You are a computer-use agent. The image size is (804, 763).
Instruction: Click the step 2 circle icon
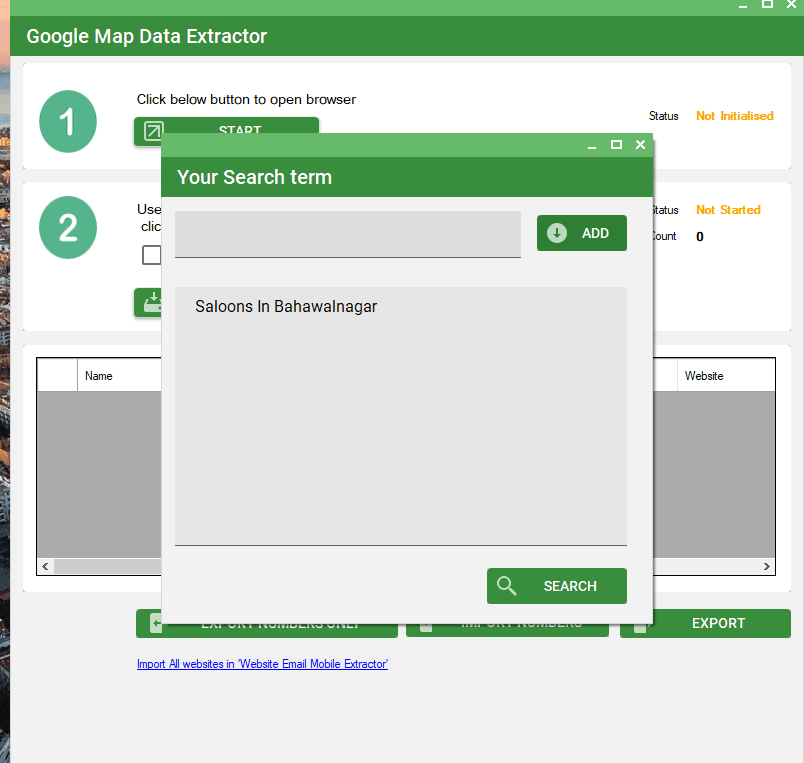pos(68,227)
